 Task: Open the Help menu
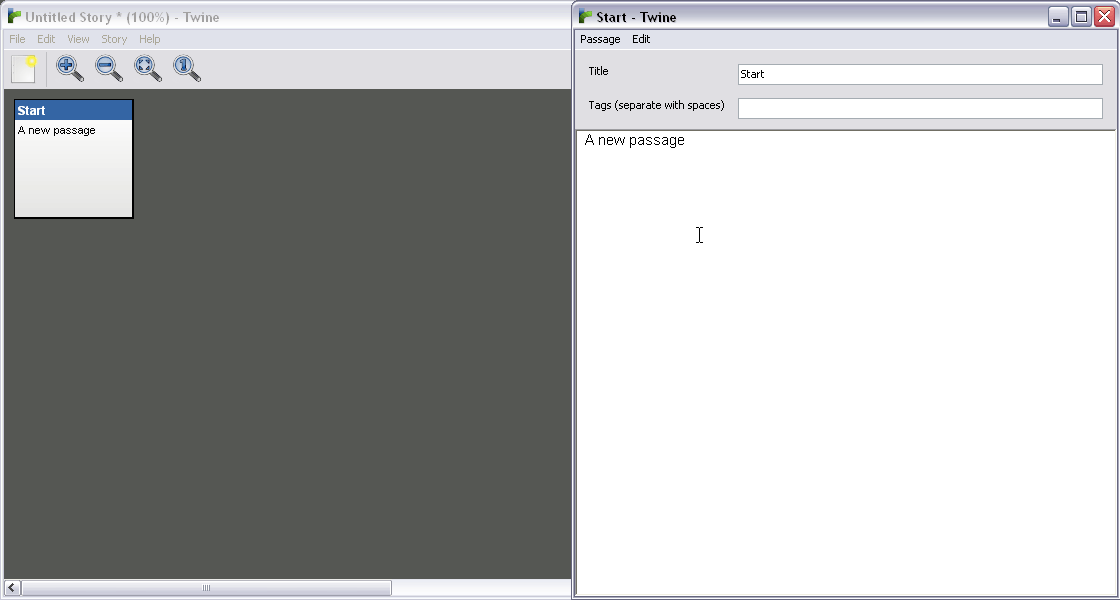click(x=149, y=39)
